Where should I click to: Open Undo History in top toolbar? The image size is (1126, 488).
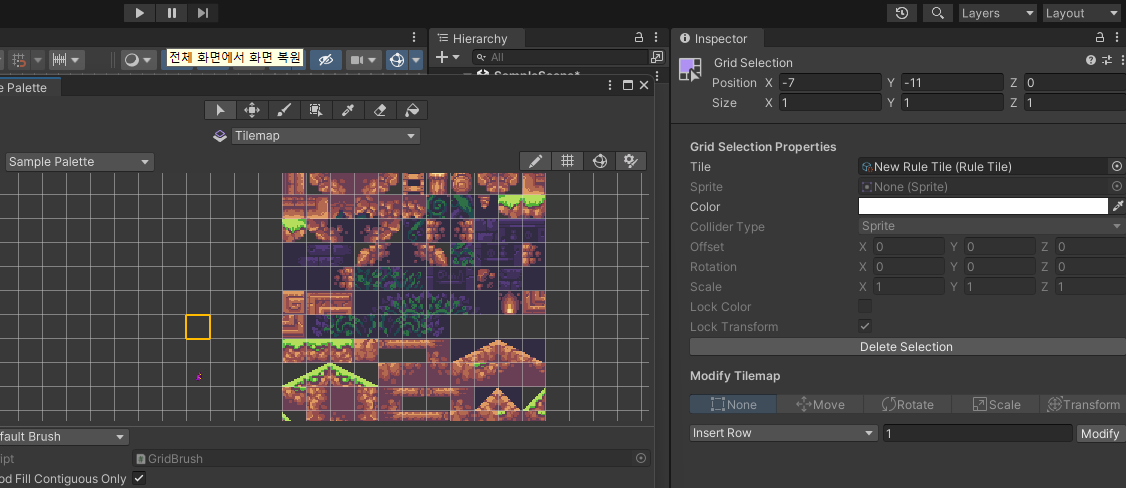click(x=903, y=13)
